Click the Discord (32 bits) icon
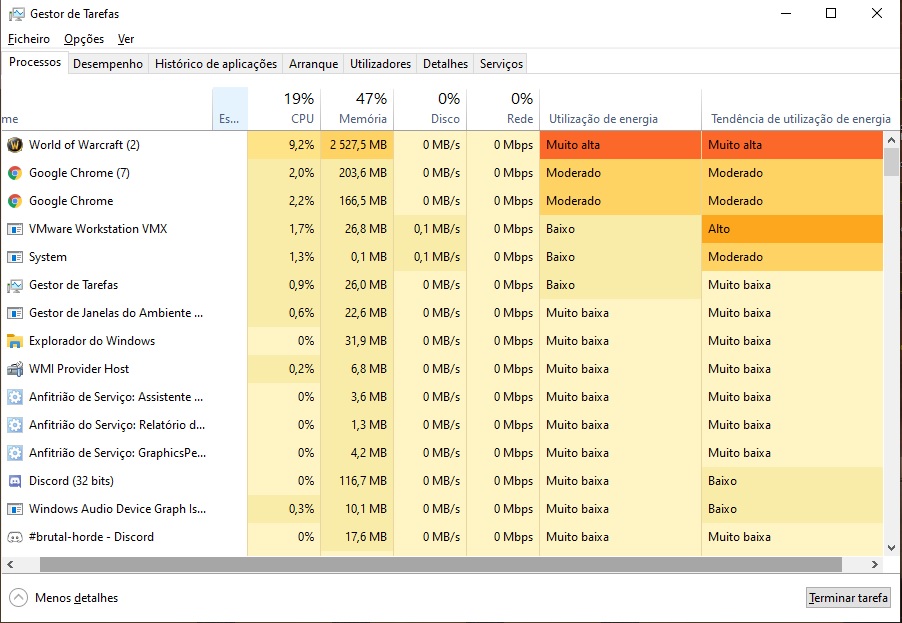This screenshot has width=902, height=623. point(15,481)
